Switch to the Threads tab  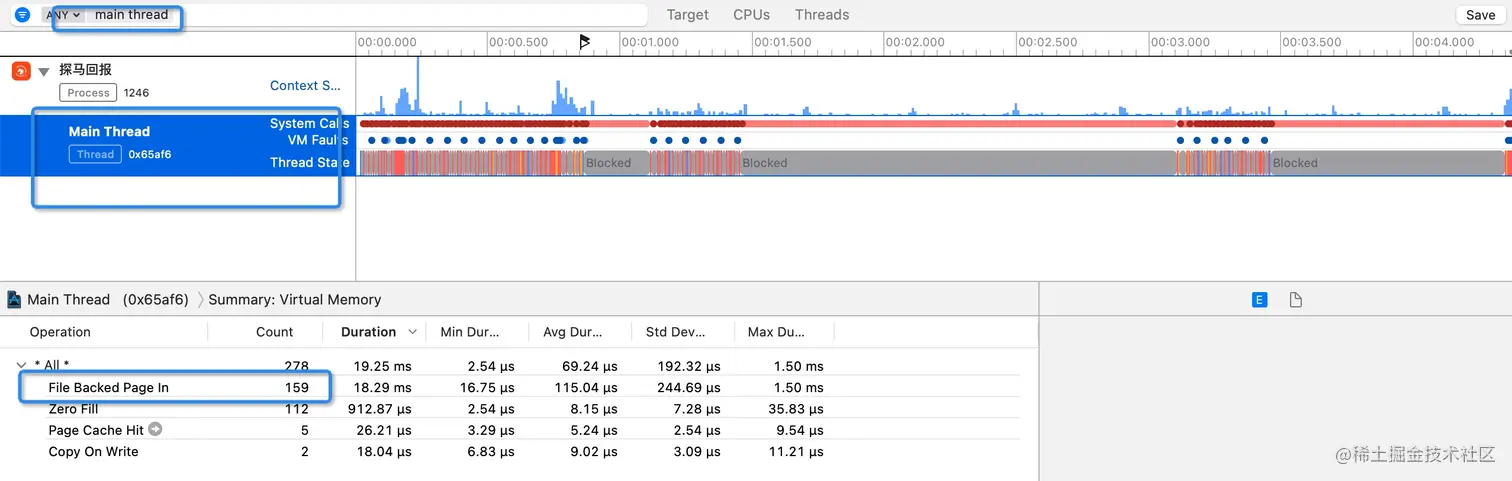(x=822, y=15)
